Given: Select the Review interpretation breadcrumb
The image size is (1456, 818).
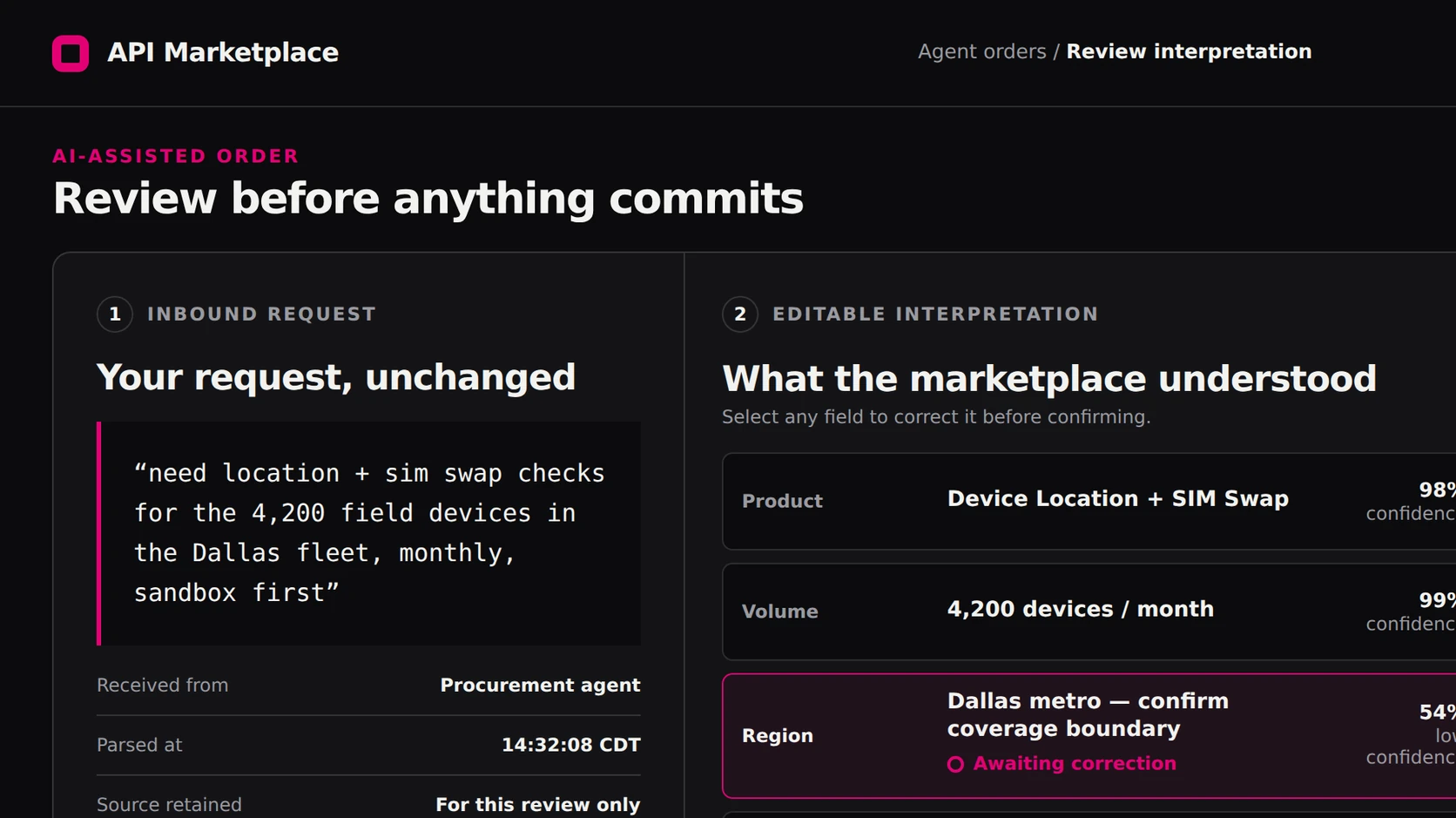Looking at the screenshot, I should coord(1189,51).
